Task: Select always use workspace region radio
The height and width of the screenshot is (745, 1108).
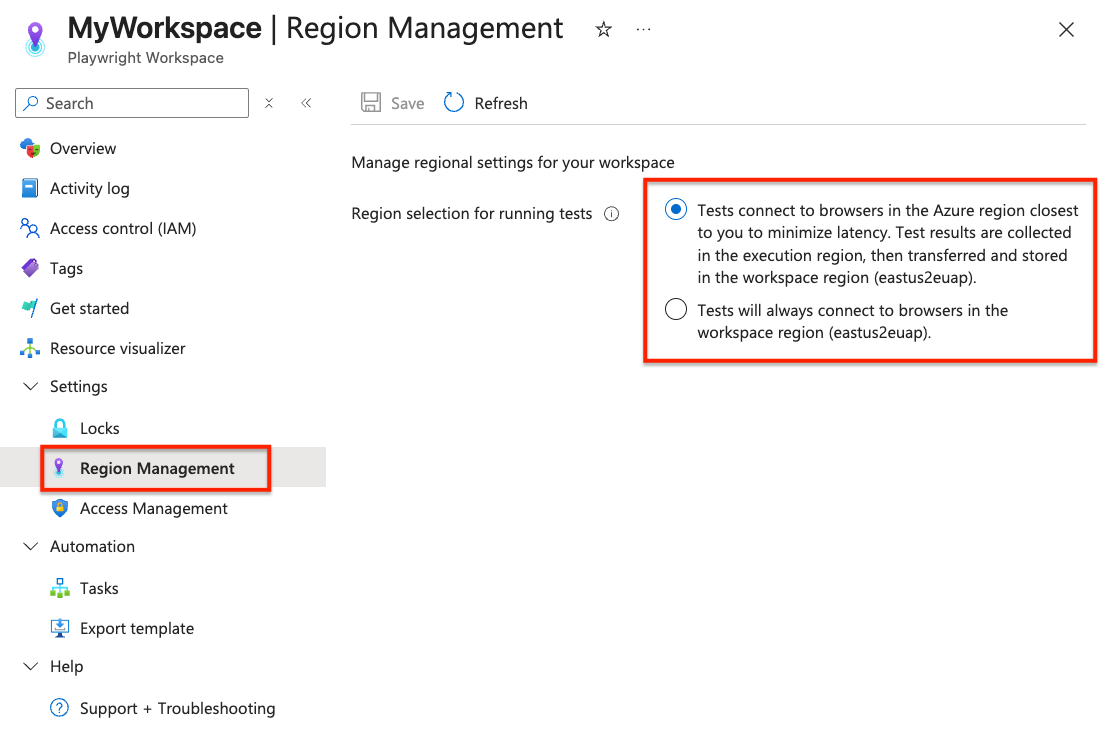Action: point(676,310)
